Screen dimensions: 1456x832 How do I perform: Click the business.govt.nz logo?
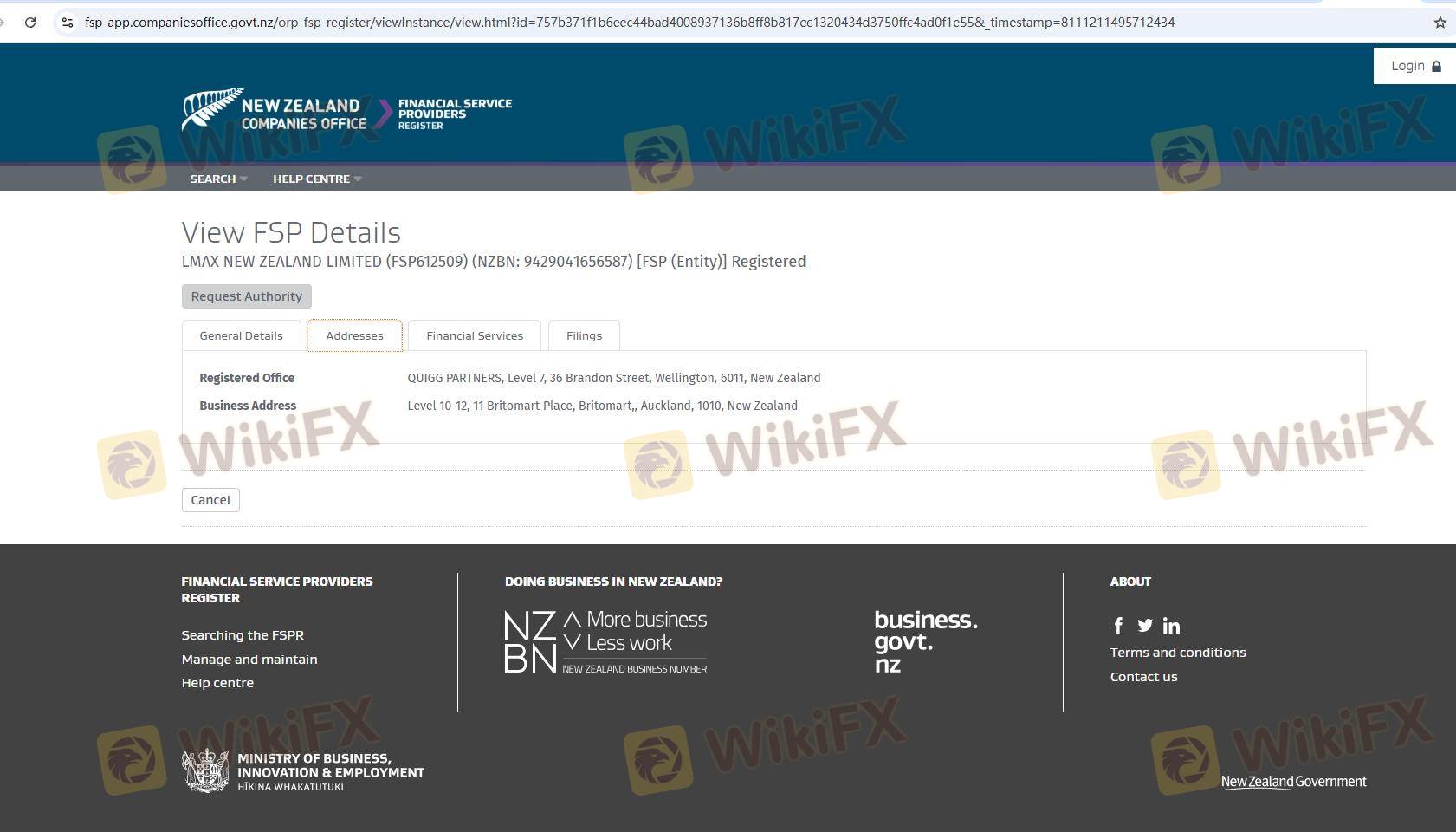(x=925, y=642)
